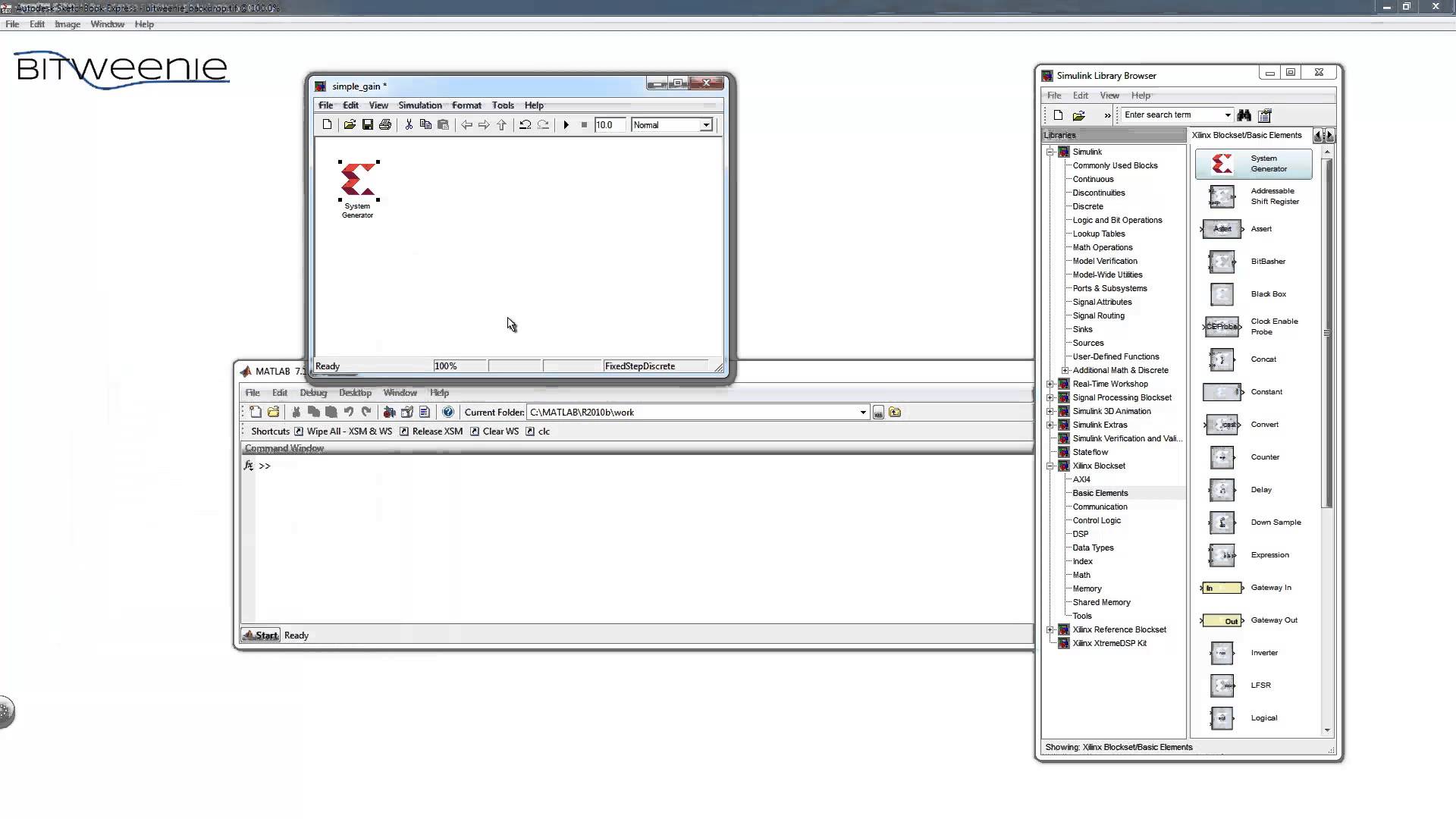Collapse the Simulink library tree
1456x819 pixels.
click(1050, 152)
